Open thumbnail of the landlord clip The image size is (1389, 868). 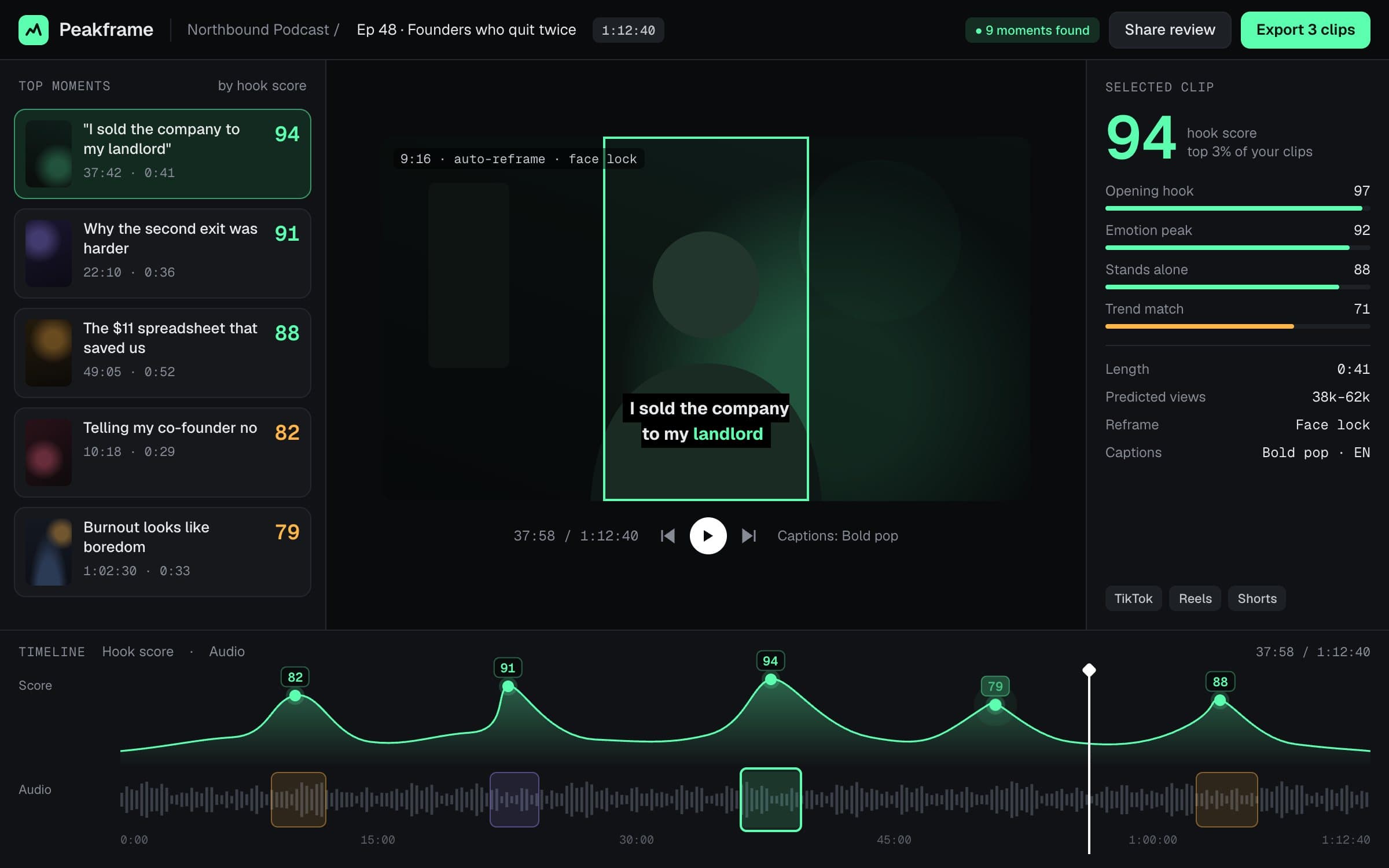pyautogui.click(x=49, y=153)
